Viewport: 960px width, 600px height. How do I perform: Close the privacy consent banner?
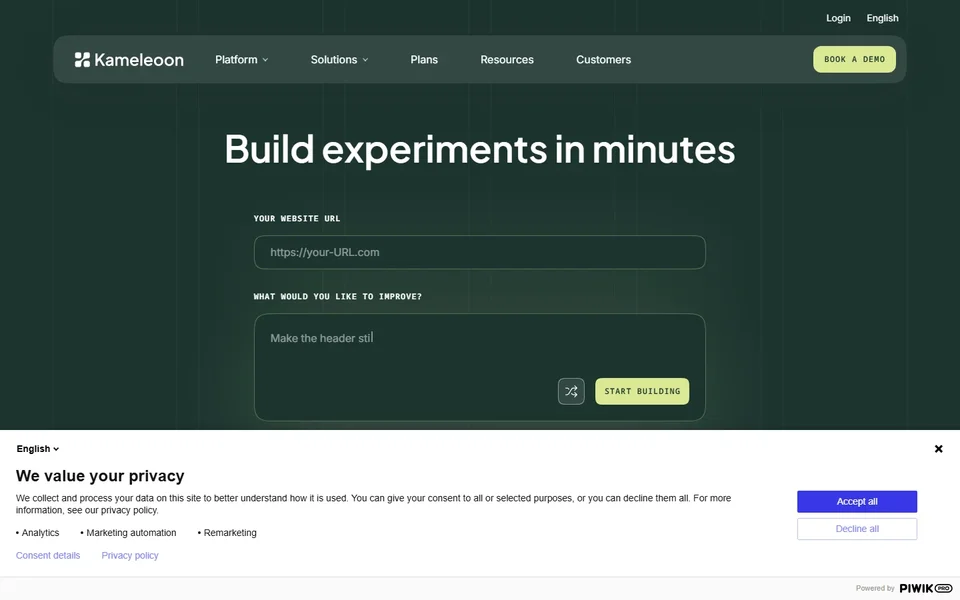pyautogui.click(x=938, y=449)
